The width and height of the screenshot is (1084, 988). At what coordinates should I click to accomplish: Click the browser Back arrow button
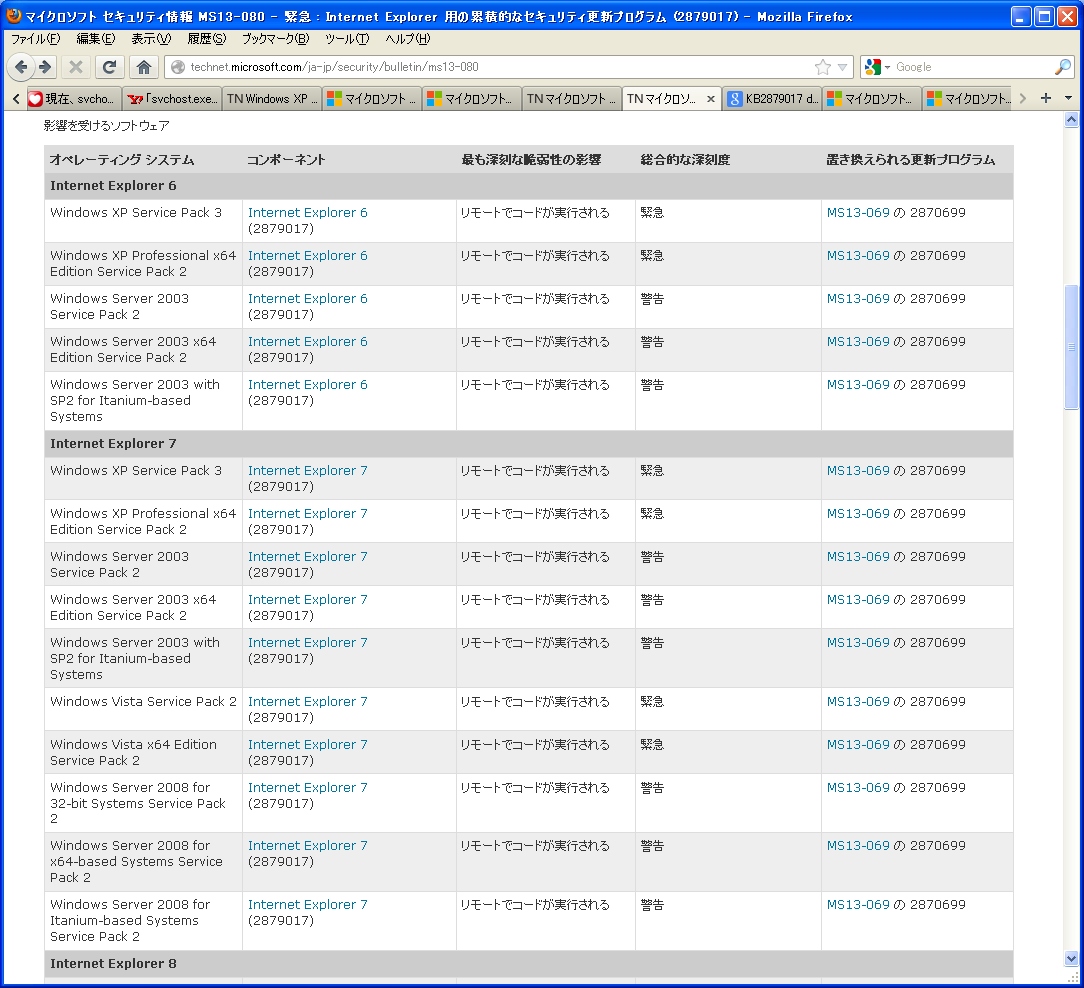pos(22,67)
